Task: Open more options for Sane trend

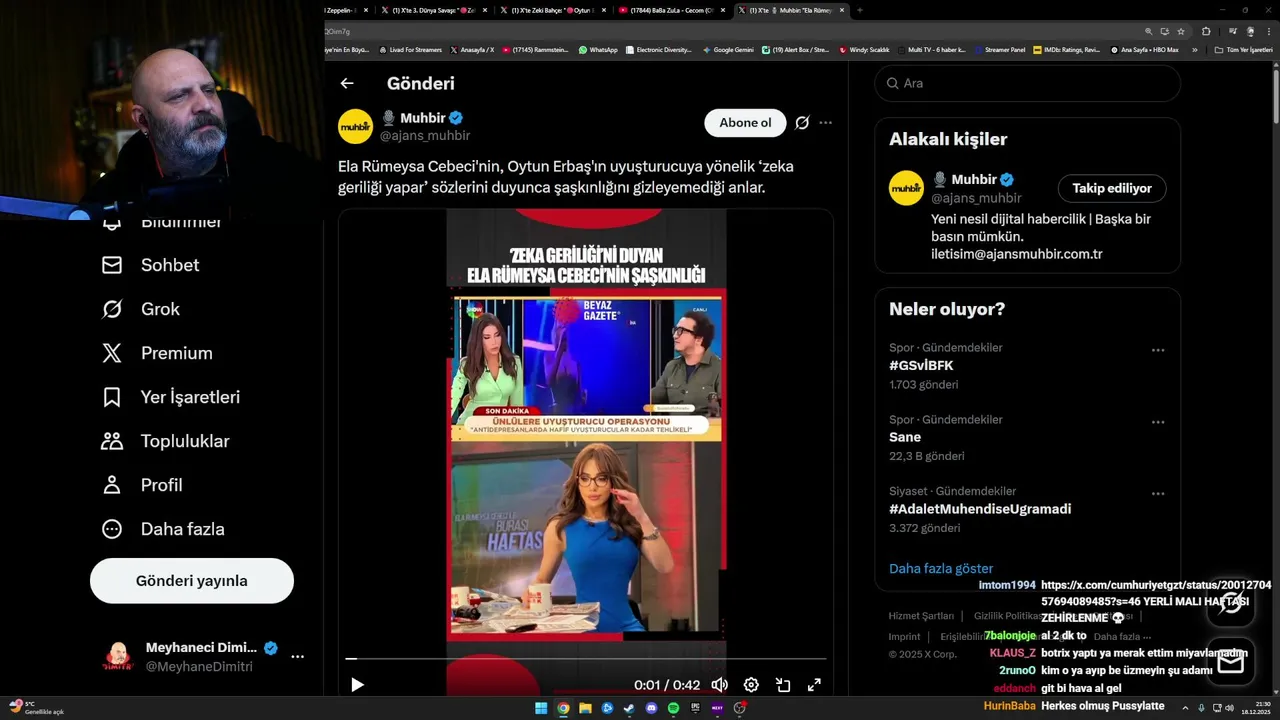Action: [x=1158, y=422]
